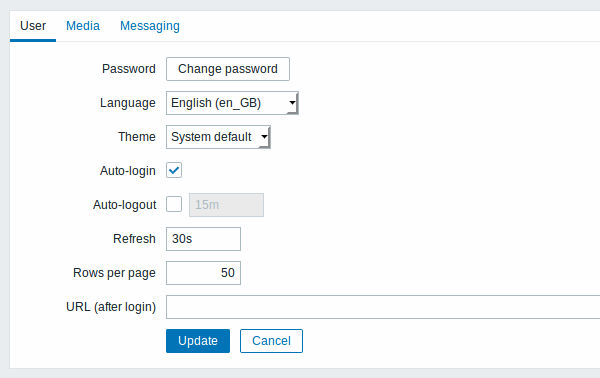Enable the Auto-logout checkbox
Image resolution: width=600 pixels, height=378 pixels.
[174, 204]
